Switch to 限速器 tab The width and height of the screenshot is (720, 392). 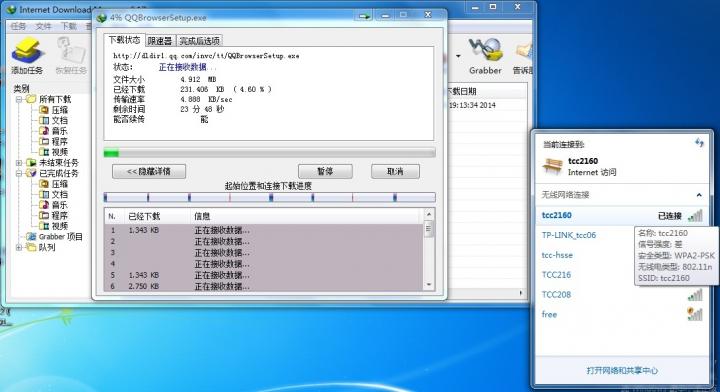160,41
